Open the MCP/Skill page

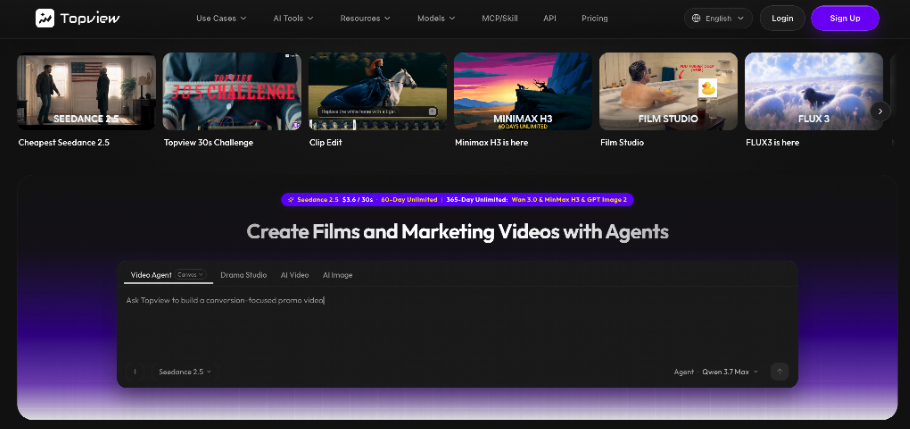pos(499,18)
